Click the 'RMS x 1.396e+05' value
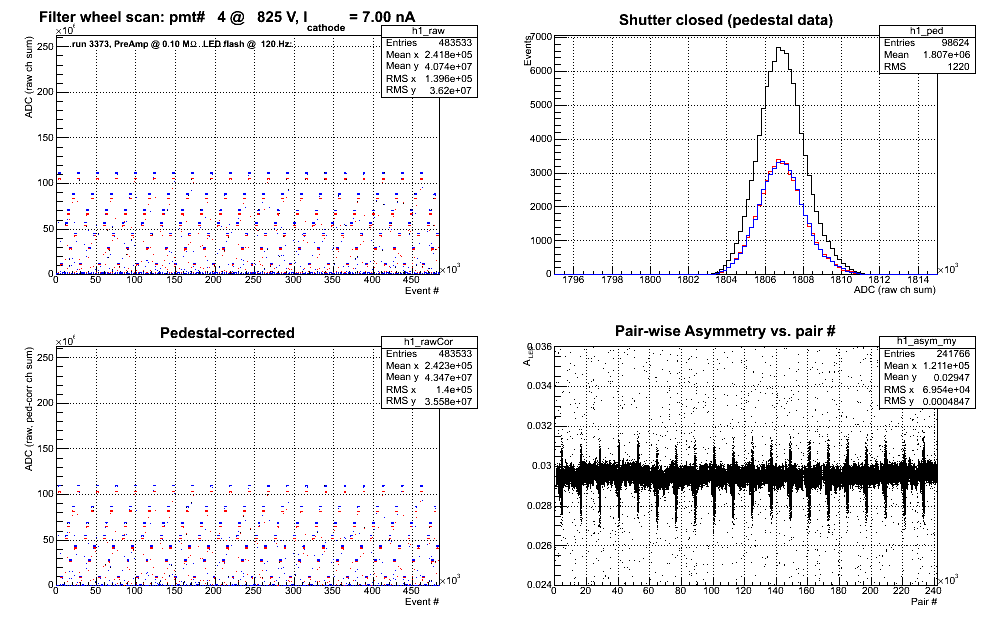Viewport: 996px width, 622px height. tap(429, 78)
